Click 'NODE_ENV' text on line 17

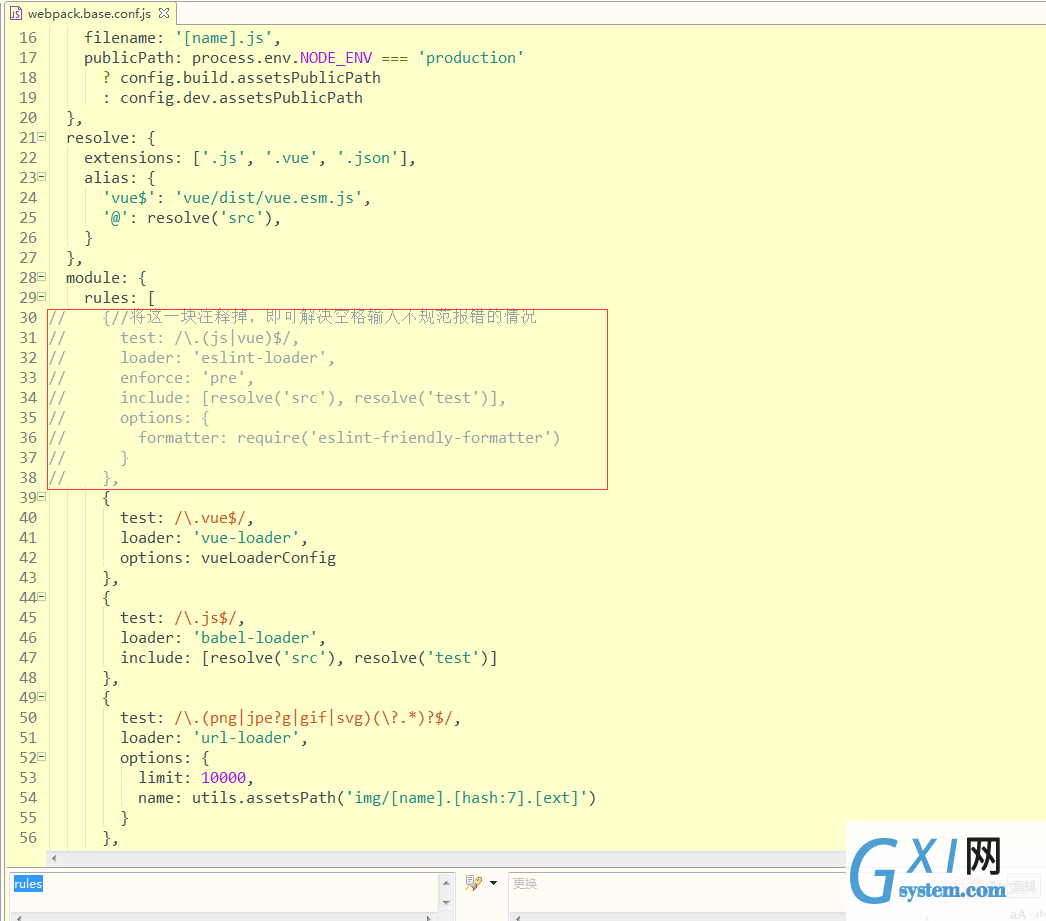click(336, 58)
